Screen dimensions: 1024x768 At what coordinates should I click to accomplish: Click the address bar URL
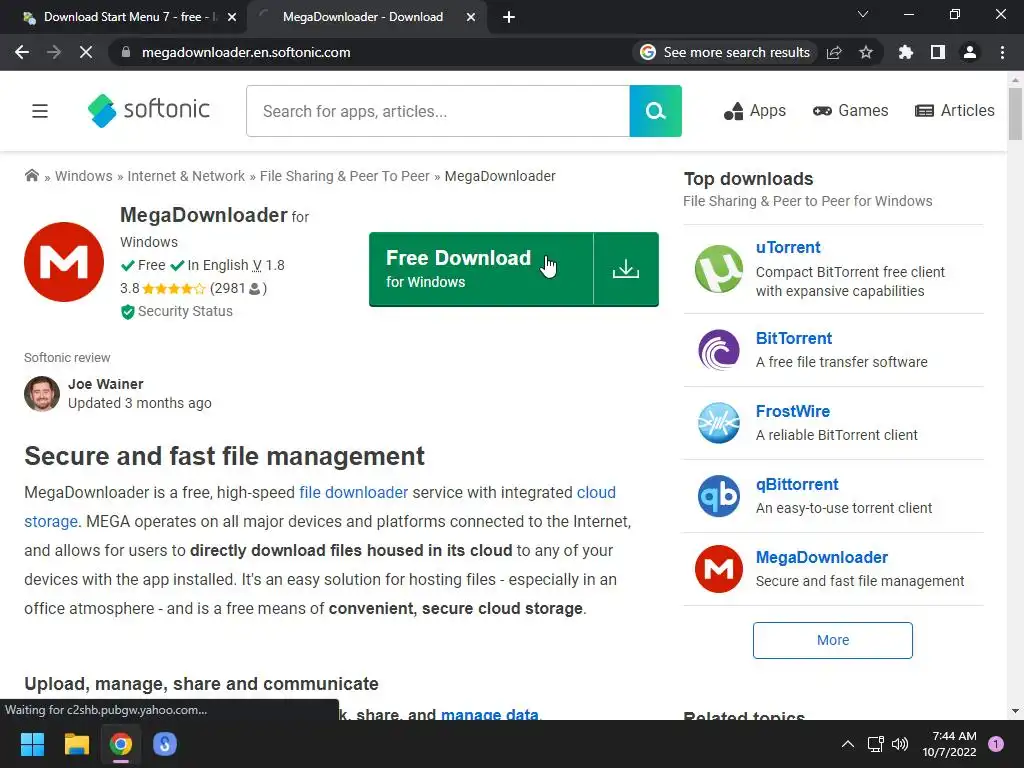click(246, 52)
